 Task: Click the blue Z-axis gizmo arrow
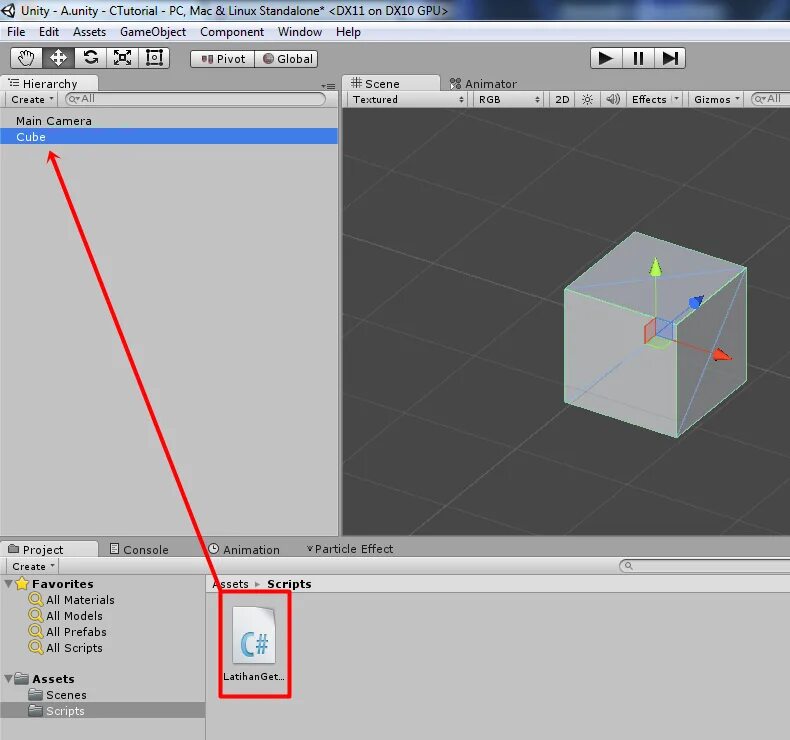[695, 302]
